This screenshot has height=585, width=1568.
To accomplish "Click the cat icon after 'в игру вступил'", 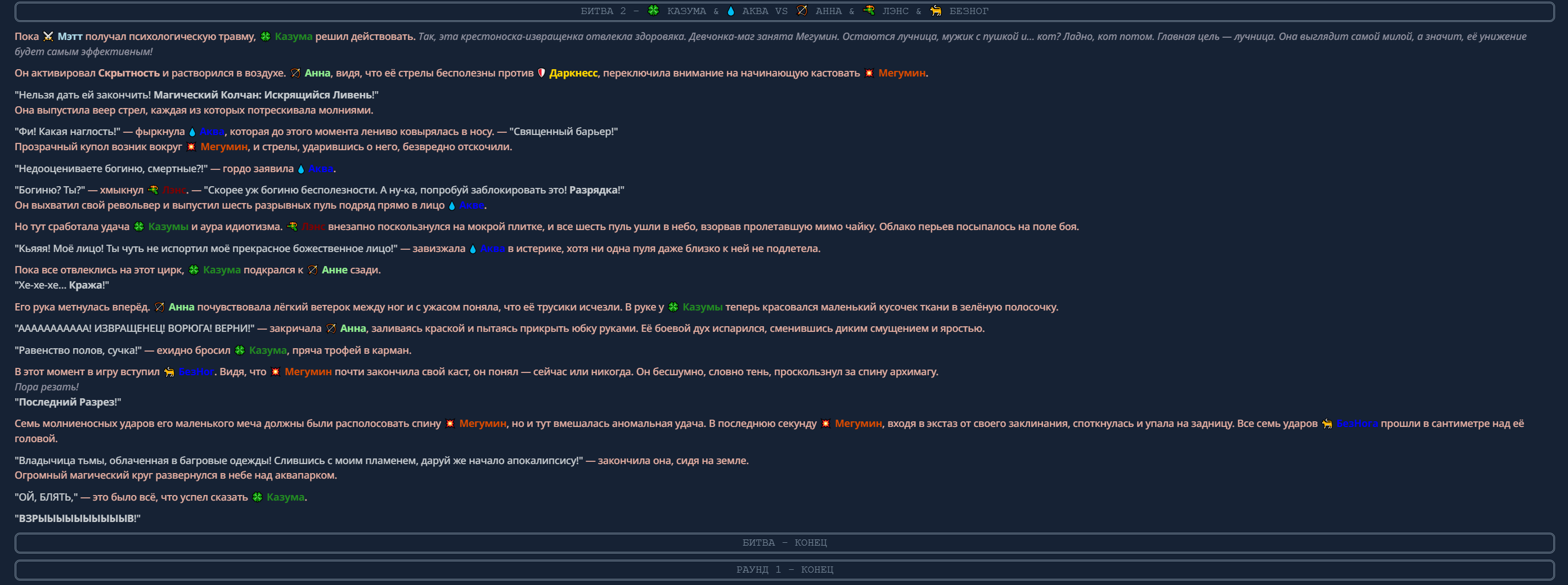I will pos(169,371).
